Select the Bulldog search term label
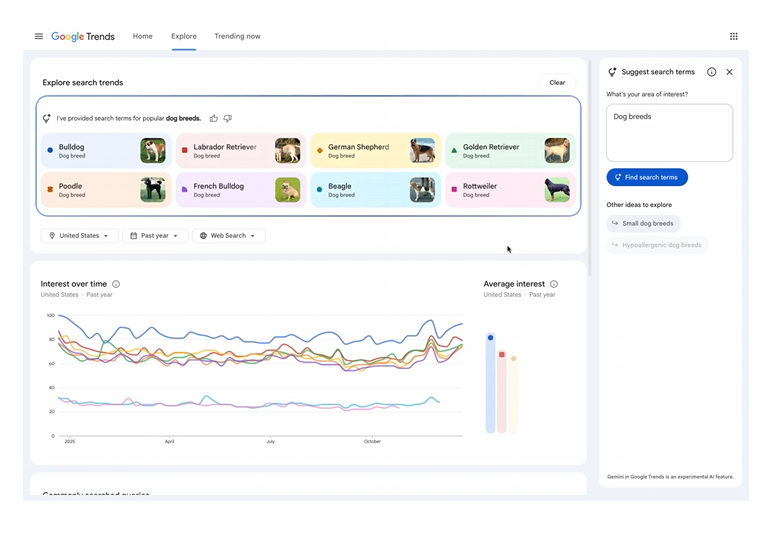Viewport: 774px width, 537px height. [72, 147]
